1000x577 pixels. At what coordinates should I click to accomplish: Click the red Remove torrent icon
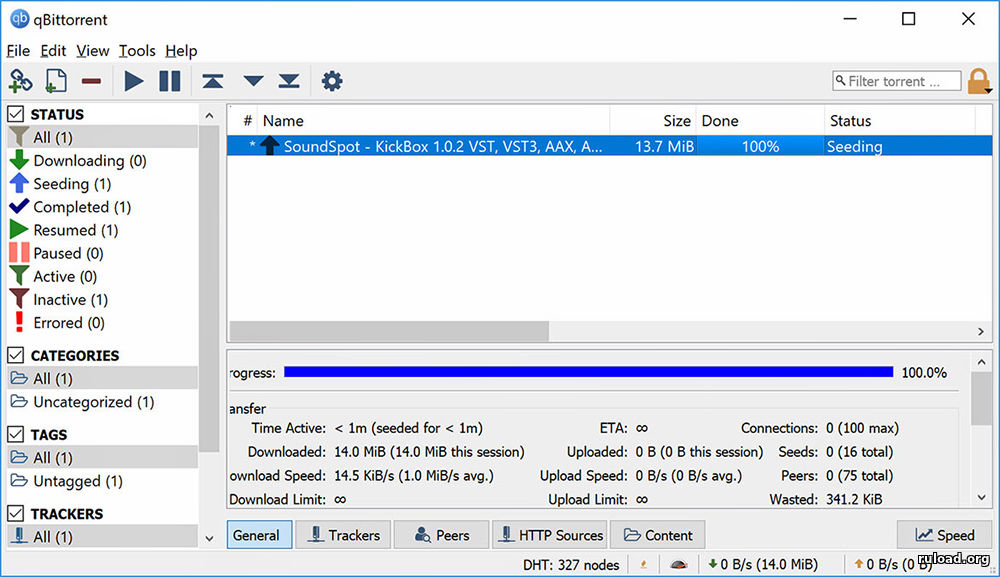91,81
